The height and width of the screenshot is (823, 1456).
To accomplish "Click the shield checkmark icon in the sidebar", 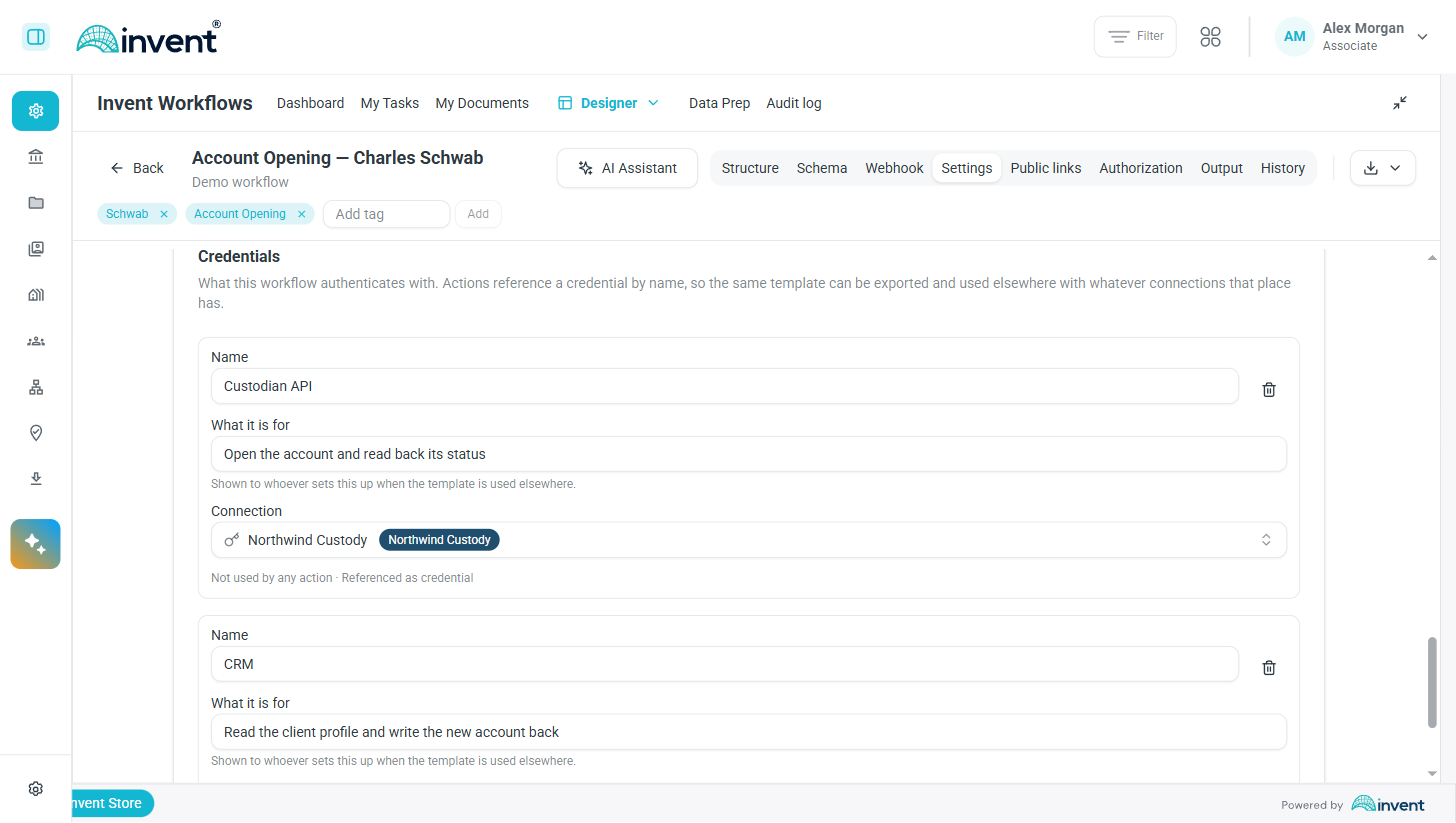I will pos(36,433).
